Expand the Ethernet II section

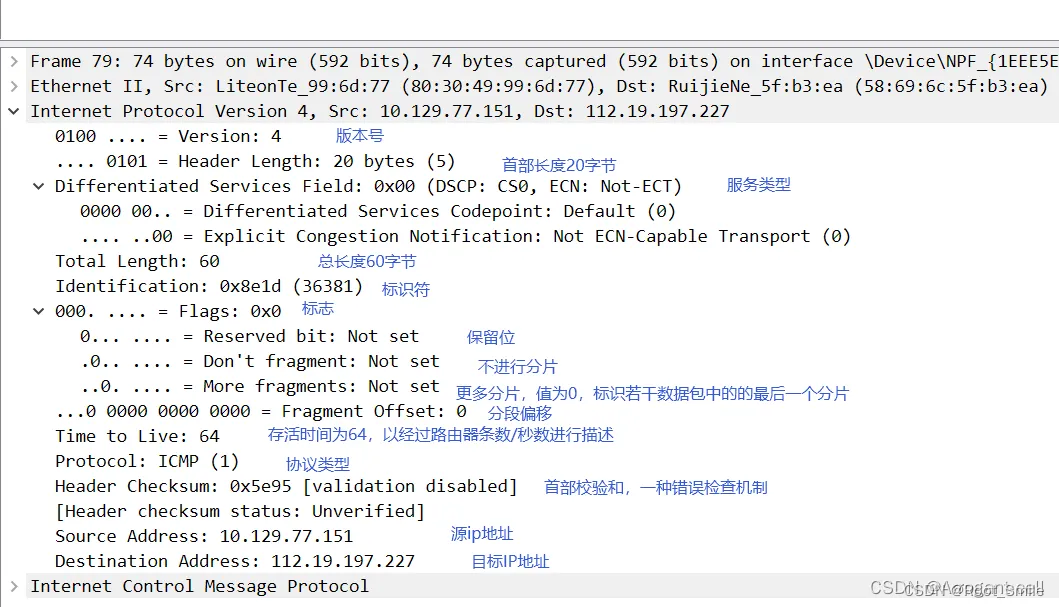point(14,86)
